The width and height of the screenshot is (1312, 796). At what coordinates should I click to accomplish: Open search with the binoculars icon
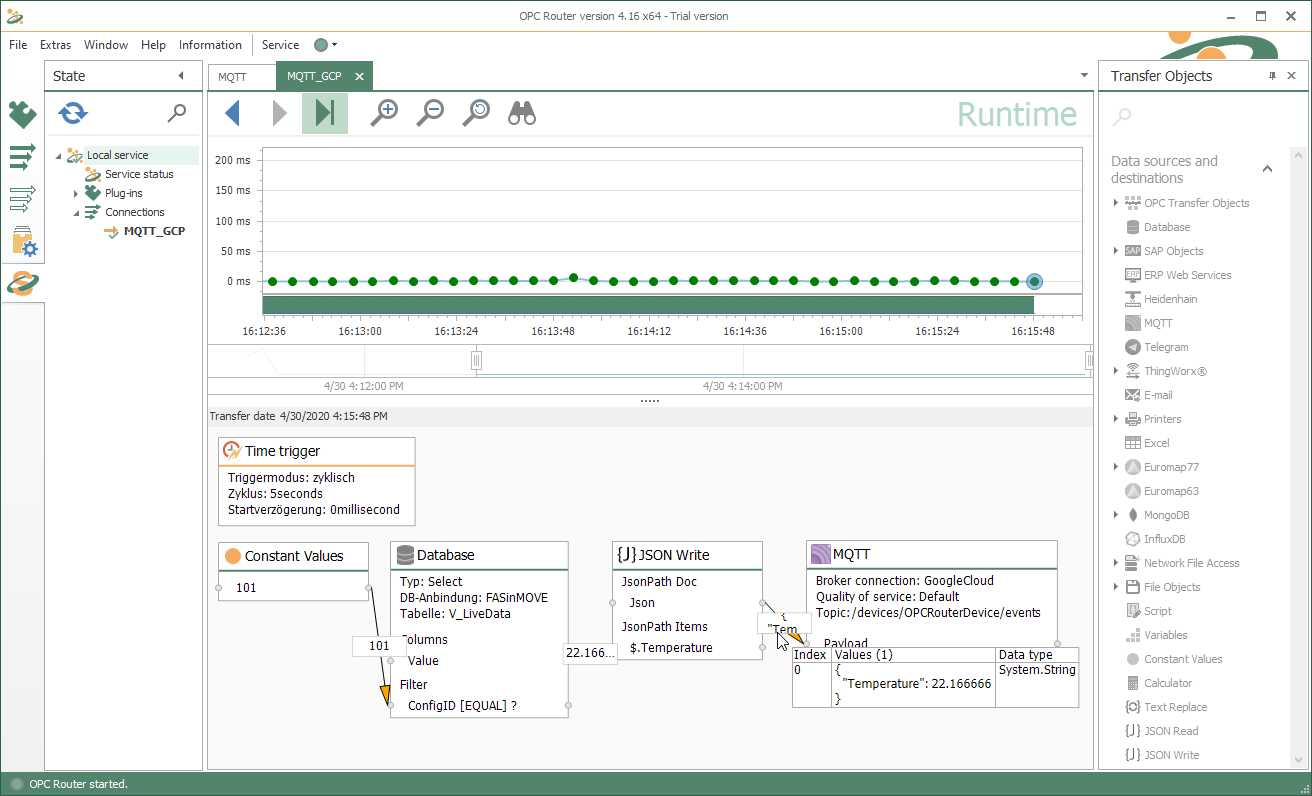tap(522, 113)
